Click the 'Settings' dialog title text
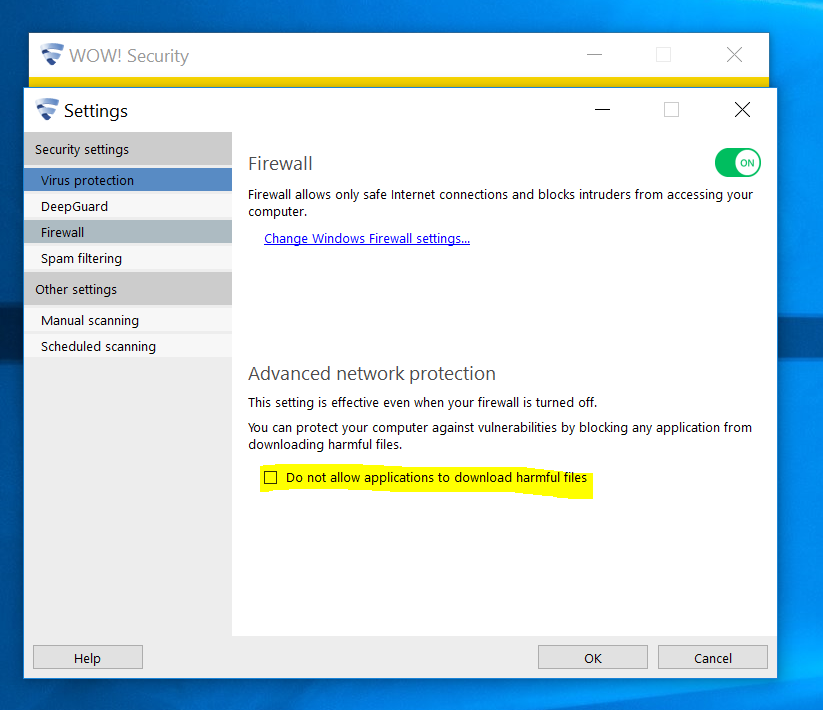This screenshot has width=823, height=710. coord(96,111)
